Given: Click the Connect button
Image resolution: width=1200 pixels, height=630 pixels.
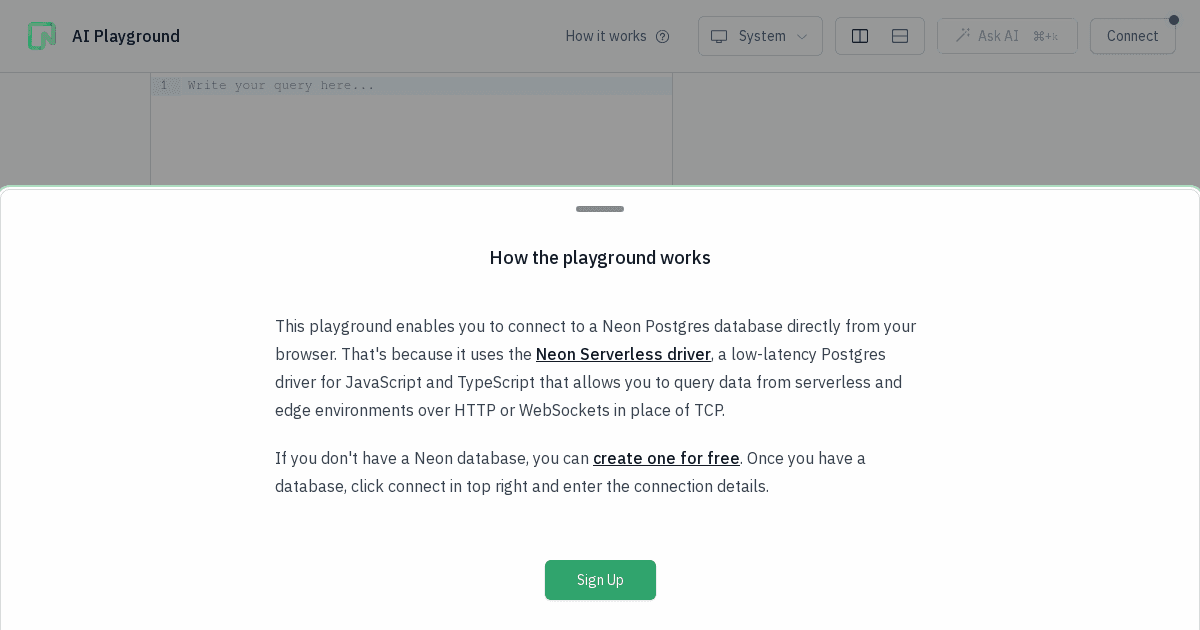Looking at the screenshot, I should [x=1132, y=36].
